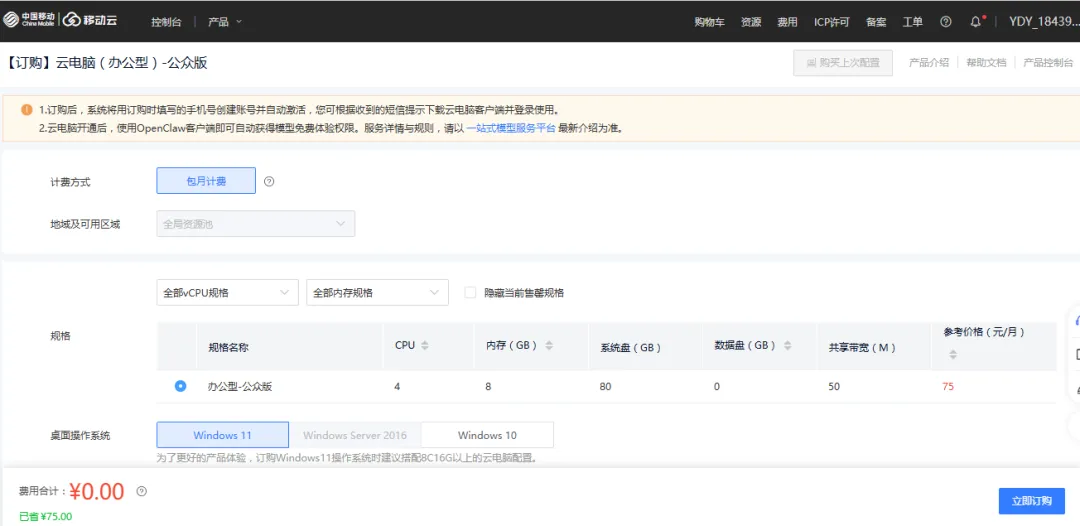This screenshot has width=1080, height=526.
Task: Expand 产品 menu in top bar
Action: (x=225, y=21)
